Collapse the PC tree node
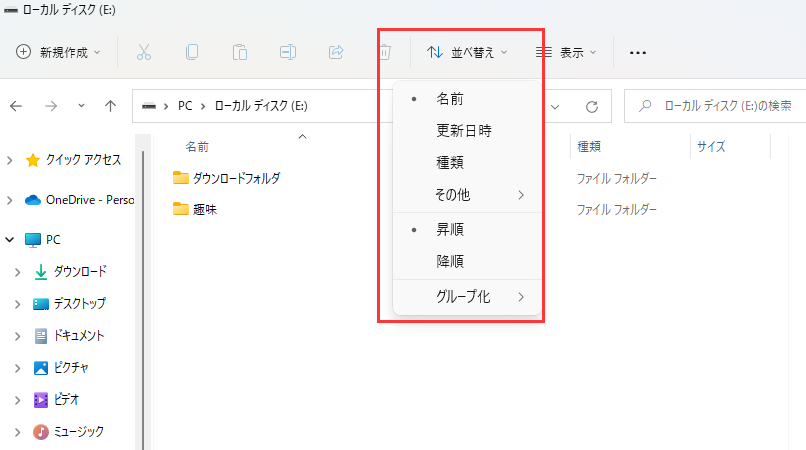This screenshot has height=450, width=806. click(10, 240)
